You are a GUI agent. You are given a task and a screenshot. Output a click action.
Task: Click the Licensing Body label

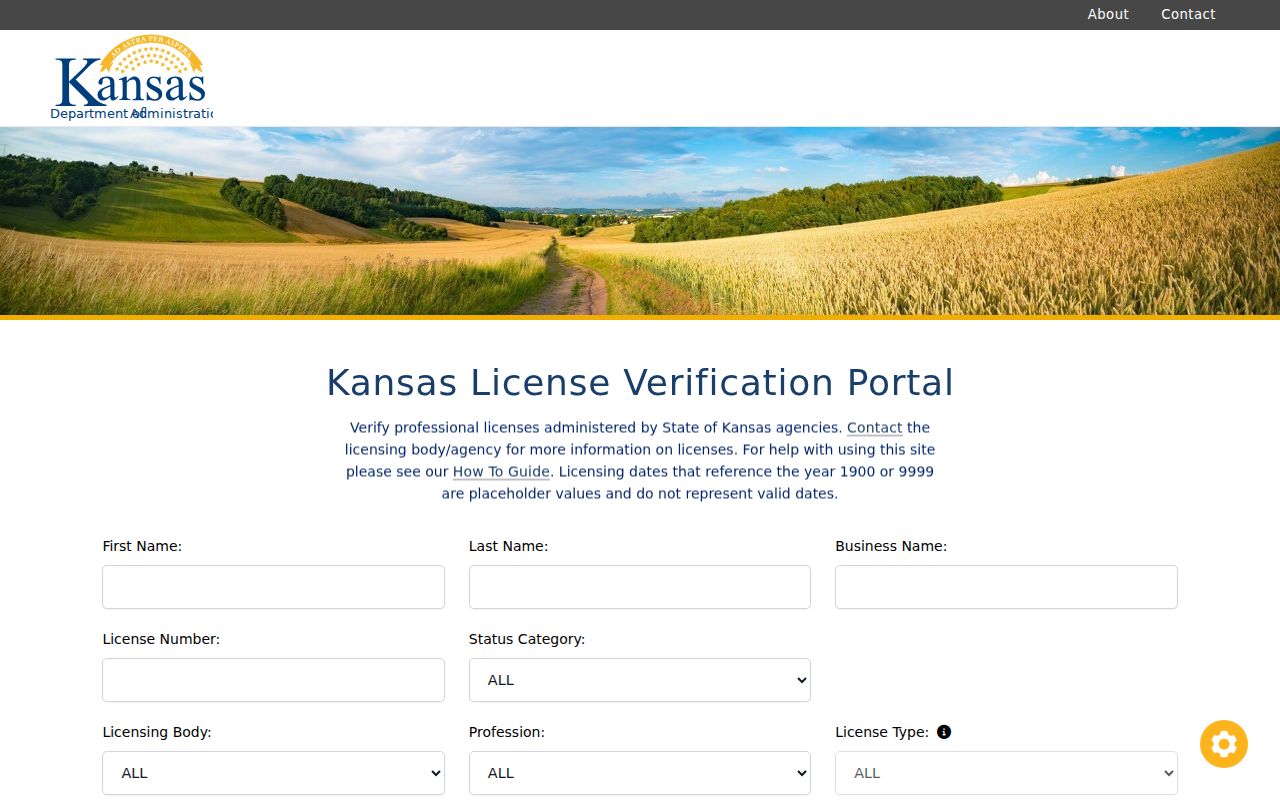pyautogui.click(x=157, y=732)
